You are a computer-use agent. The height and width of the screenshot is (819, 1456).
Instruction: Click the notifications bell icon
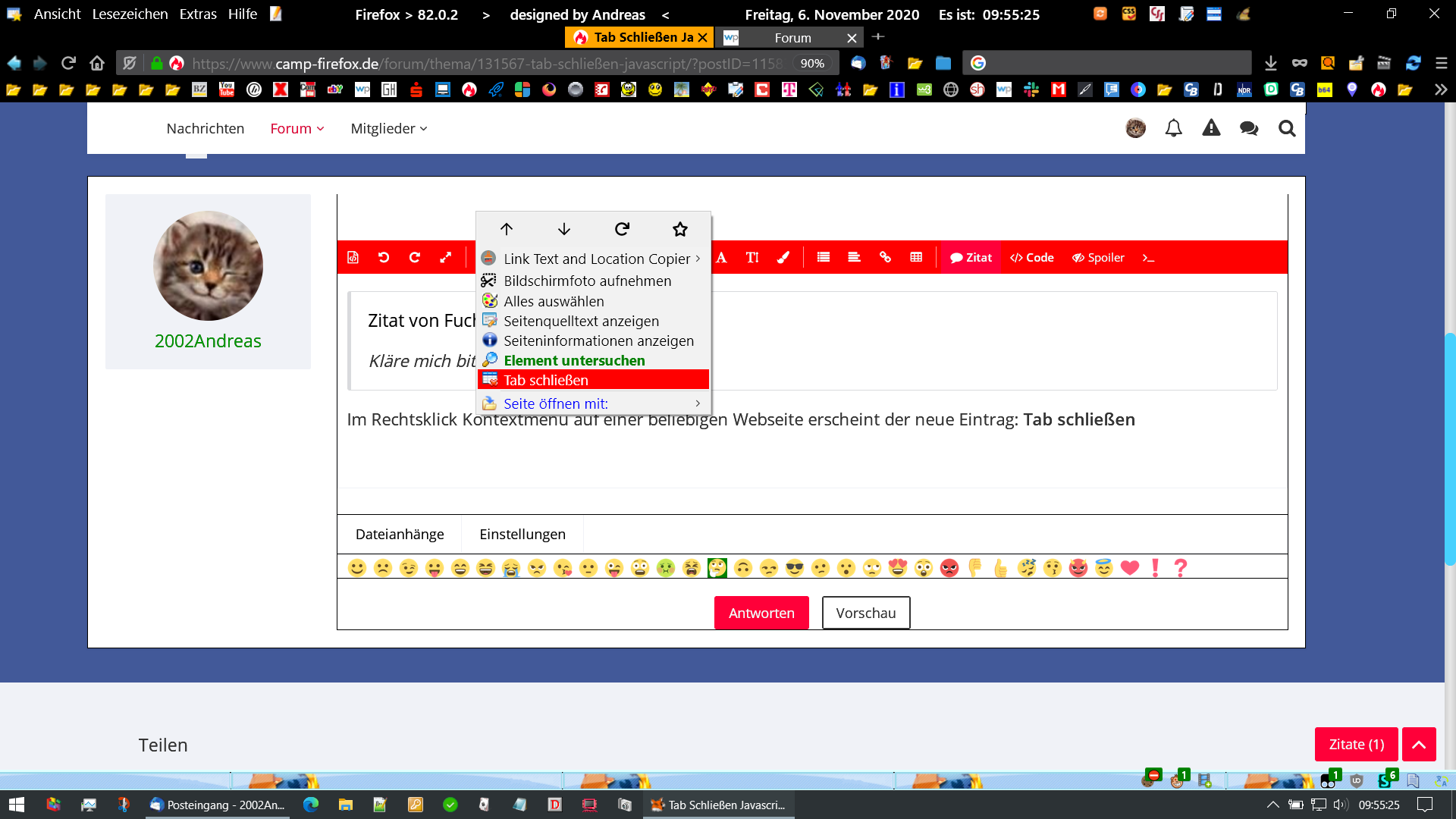pos(1173,128)
